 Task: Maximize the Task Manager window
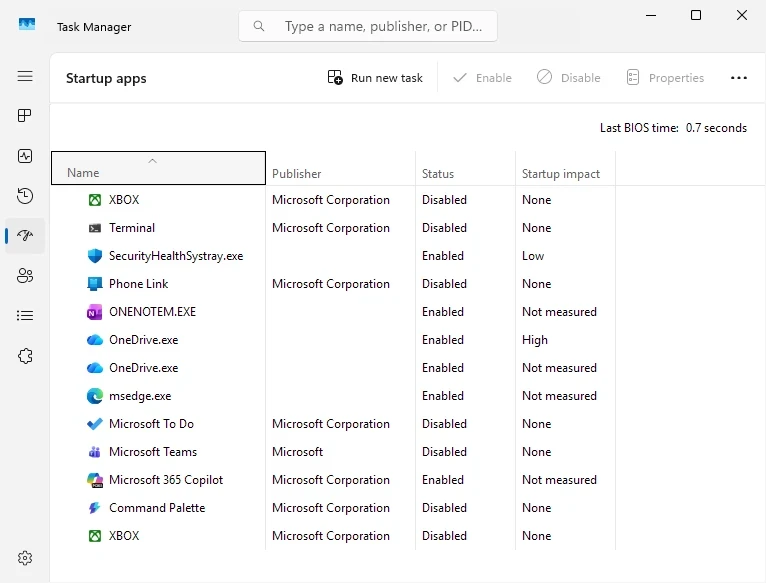click(696, 15)
